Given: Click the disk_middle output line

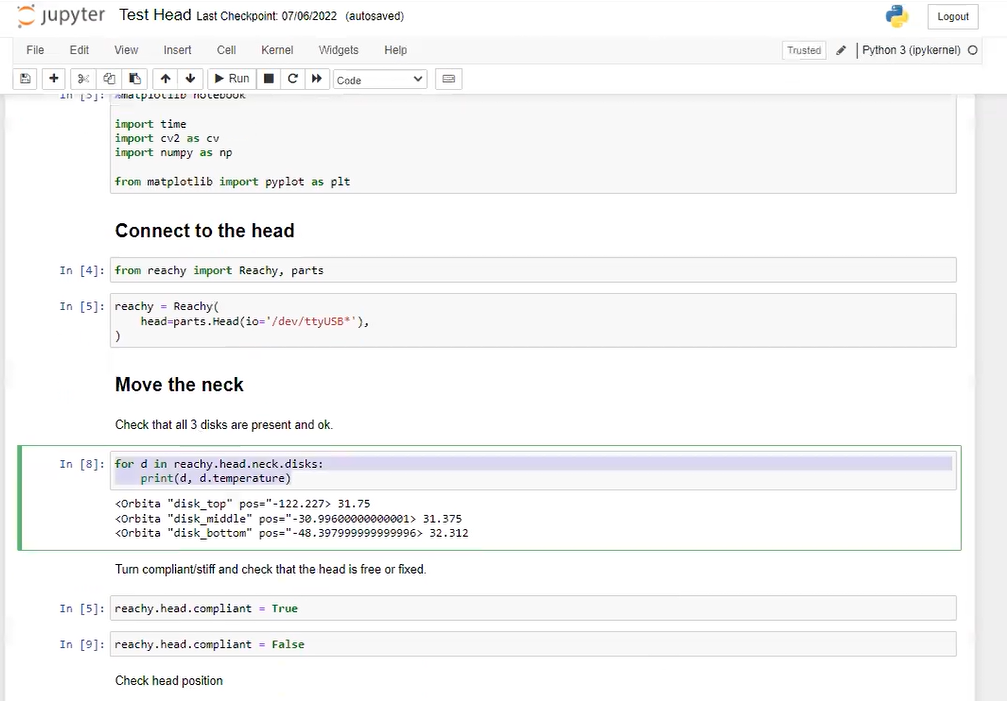Looking at the screenshot, I should pyautogui.click(x=288, y=519).
